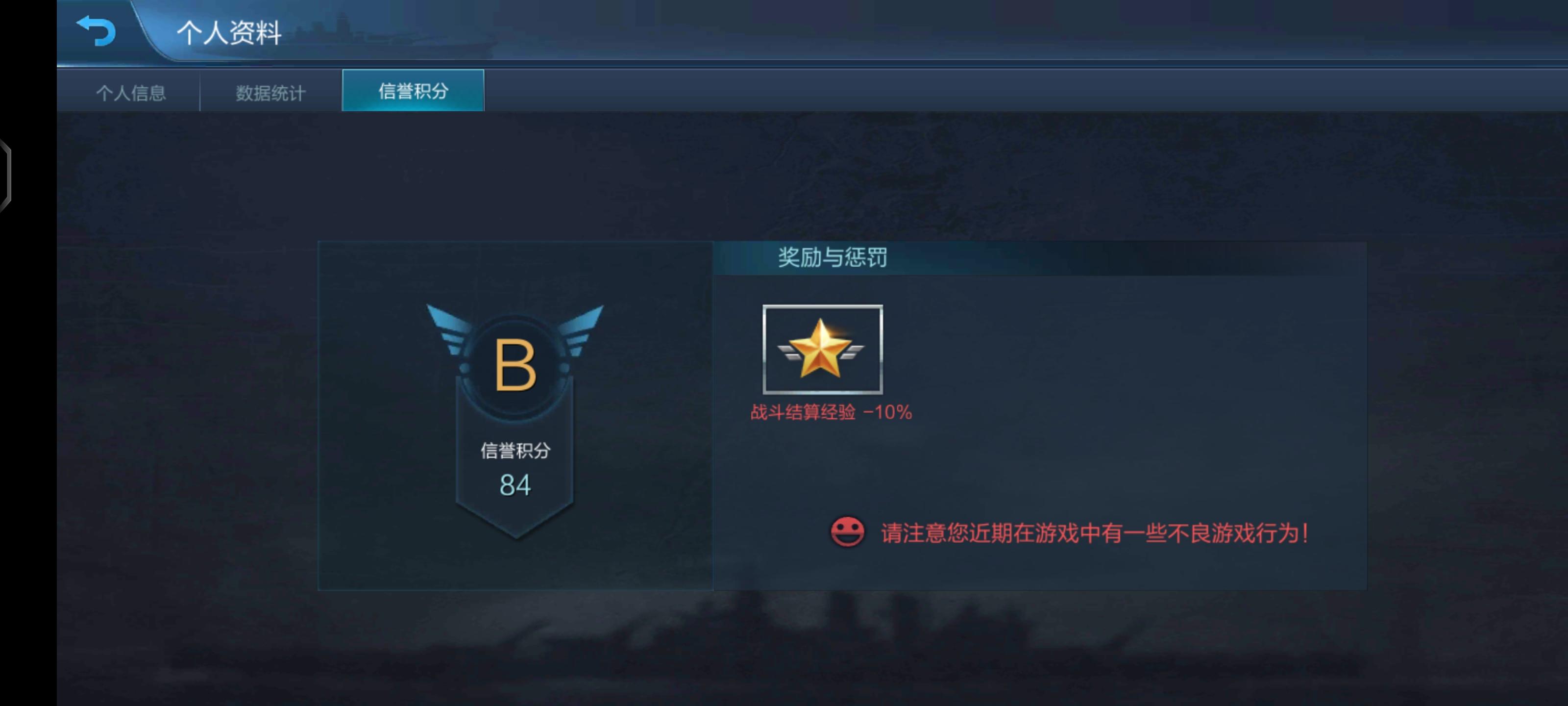Click the red bad behavior warning text
Image resolution: width=1568 pixels, height=706 pixels.
tap(1095, 533)
